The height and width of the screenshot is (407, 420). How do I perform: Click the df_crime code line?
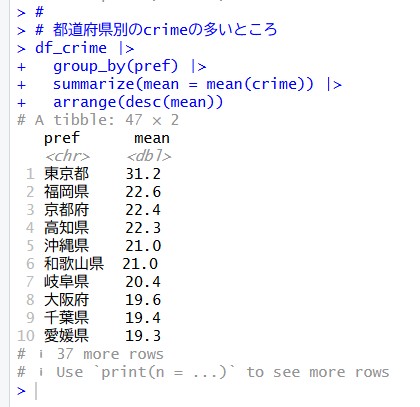[x=76, y=48]
